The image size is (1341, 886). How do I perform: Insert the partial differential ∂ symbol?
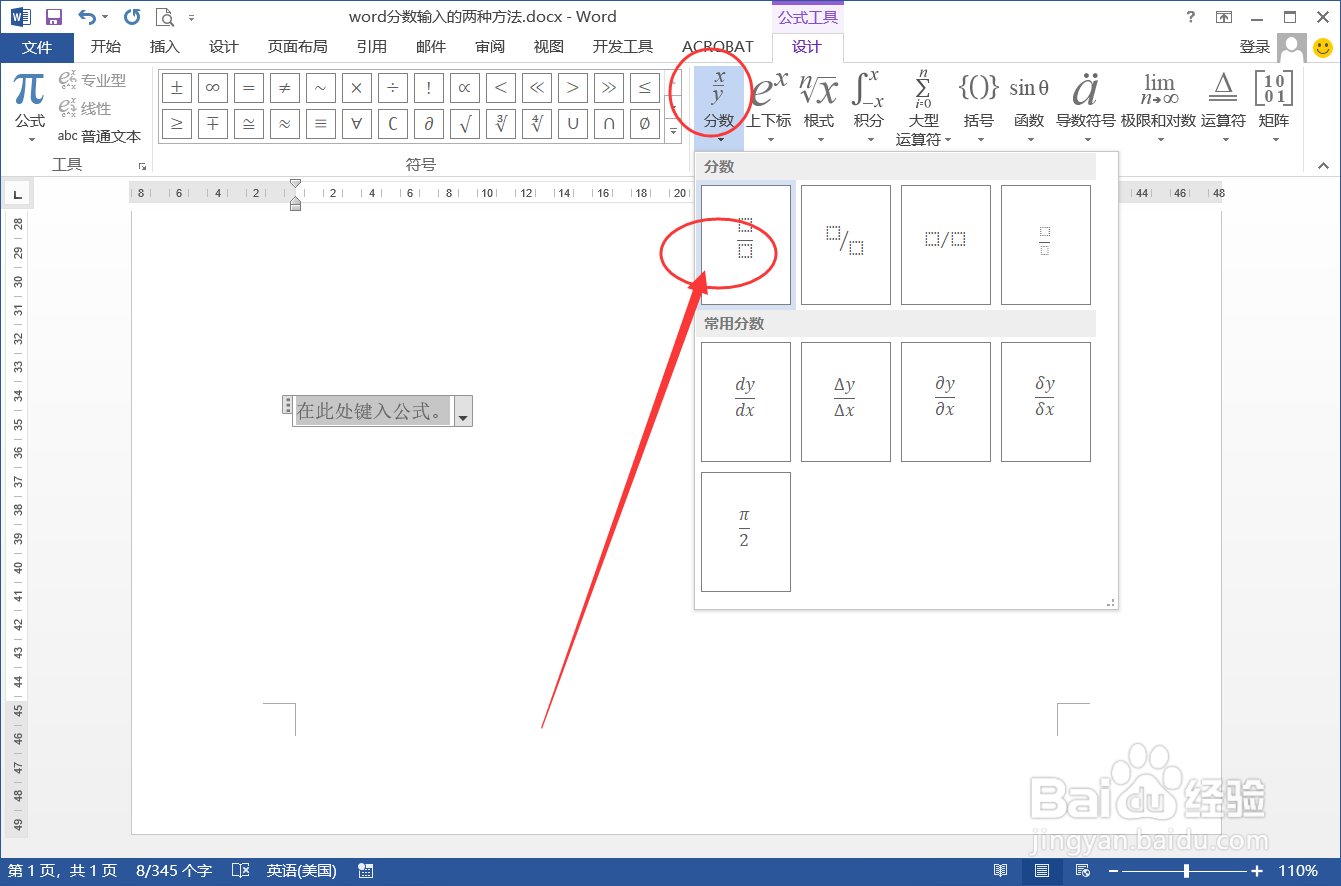point(429,124)
